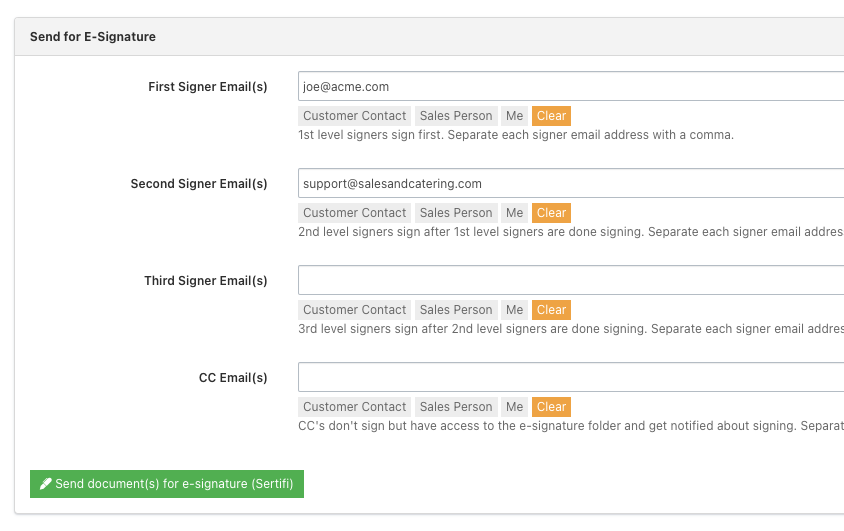844x531 pixels.
Task: Set Sales Person as Second Signer
Action: 456,213
